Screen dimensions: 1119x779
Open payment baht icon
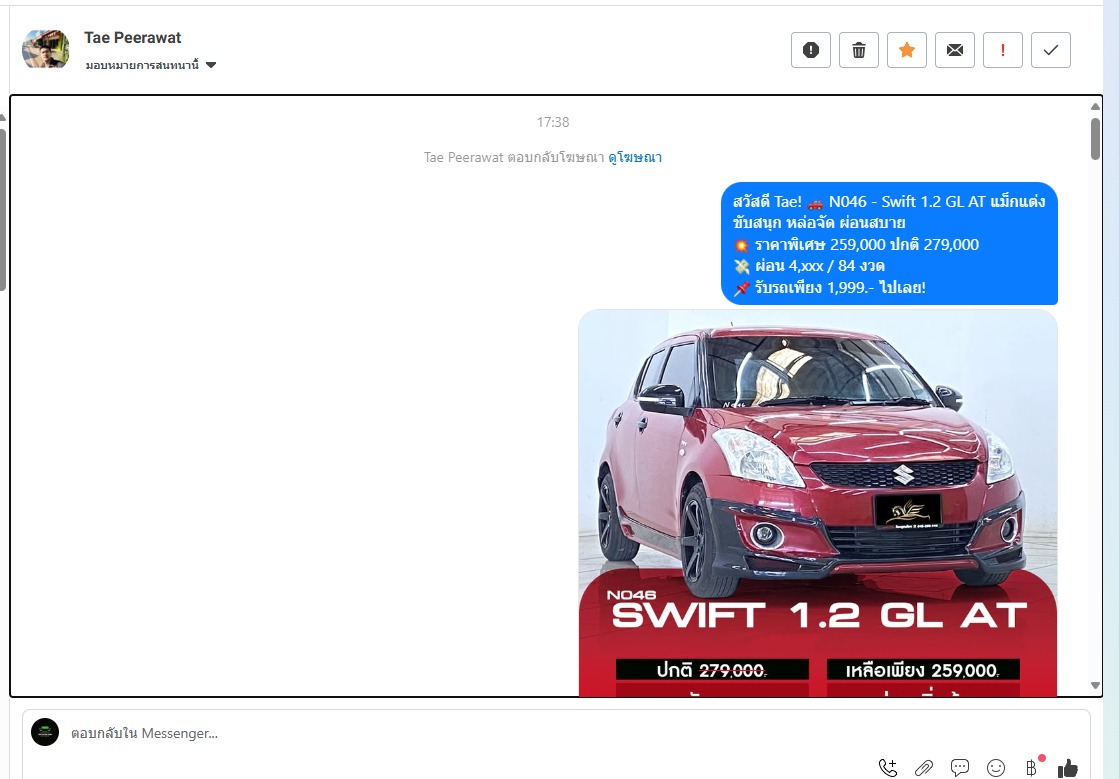(x=1031, y=768)
